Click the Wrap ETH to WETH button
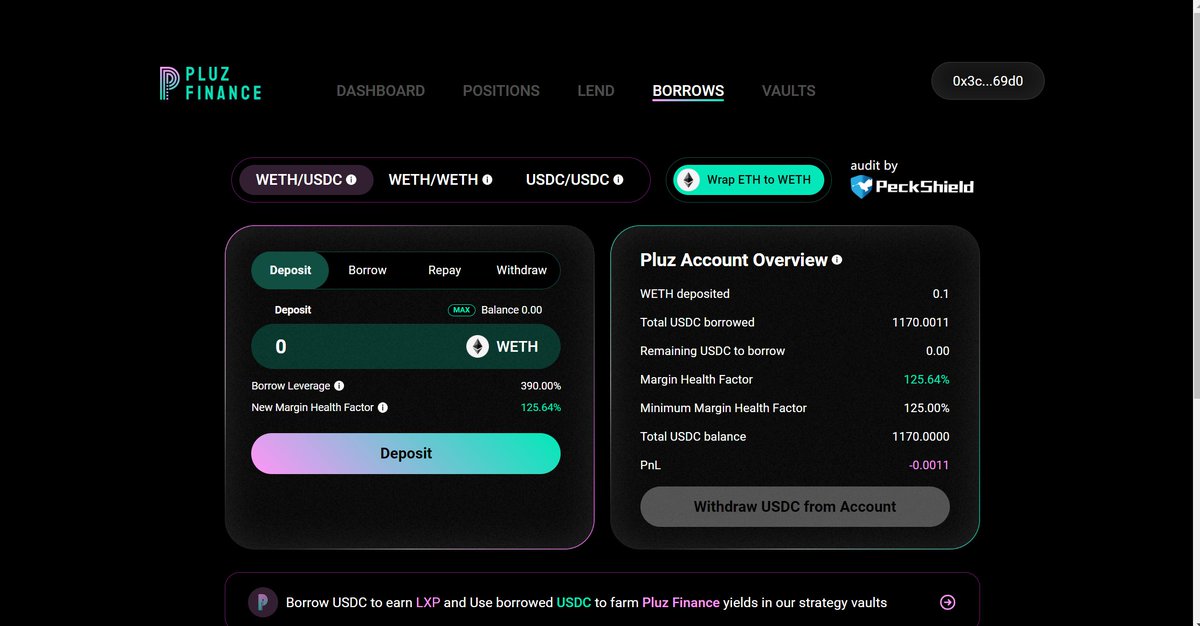Screen dimensions: 1200x626 tap(749, 180)
